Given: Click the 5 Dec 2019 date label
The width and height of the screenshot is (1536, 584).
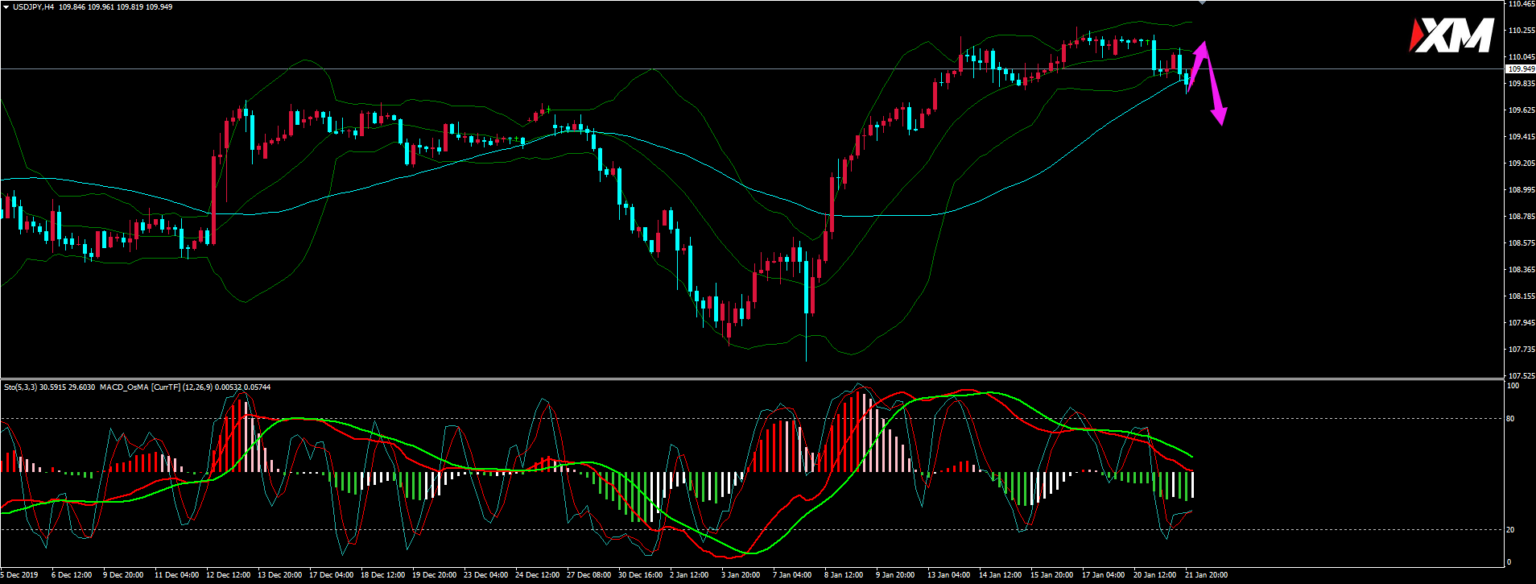Looking at the screenshot, I should pyautogui.click(x=19, y=576).
